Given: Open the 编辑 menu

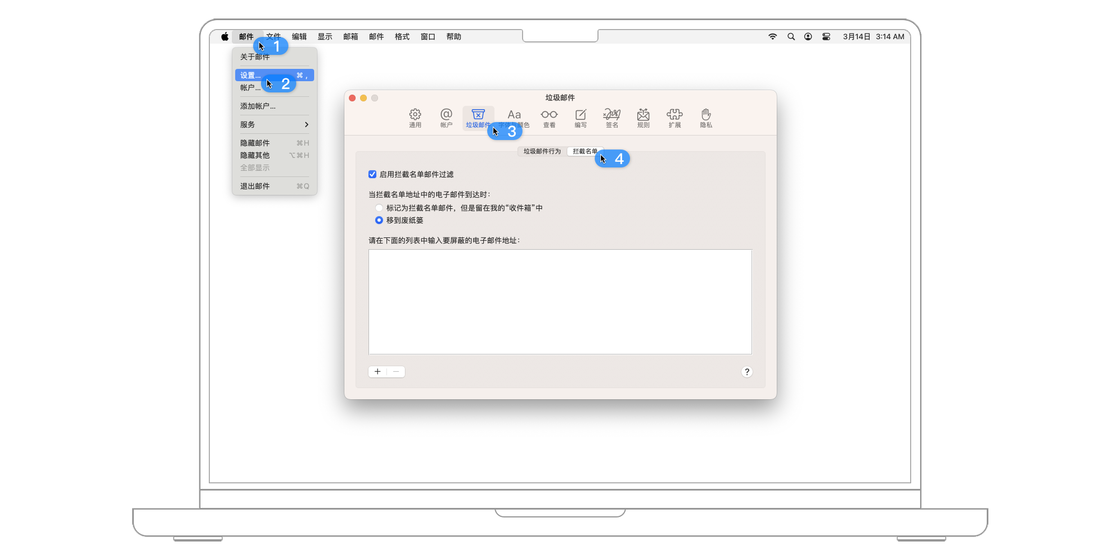Looking at the screenshot, I should click(x=299, y=36).
